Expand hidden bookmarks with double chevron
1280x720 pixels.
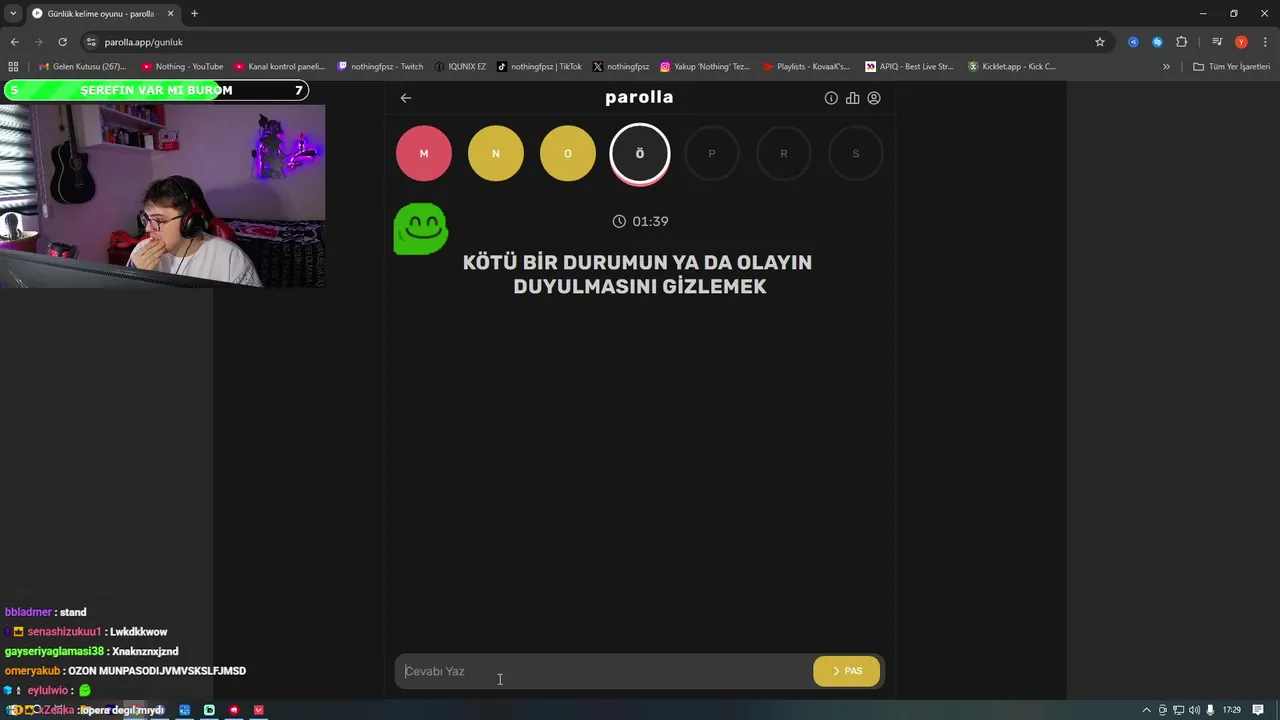coord(1166,67)
